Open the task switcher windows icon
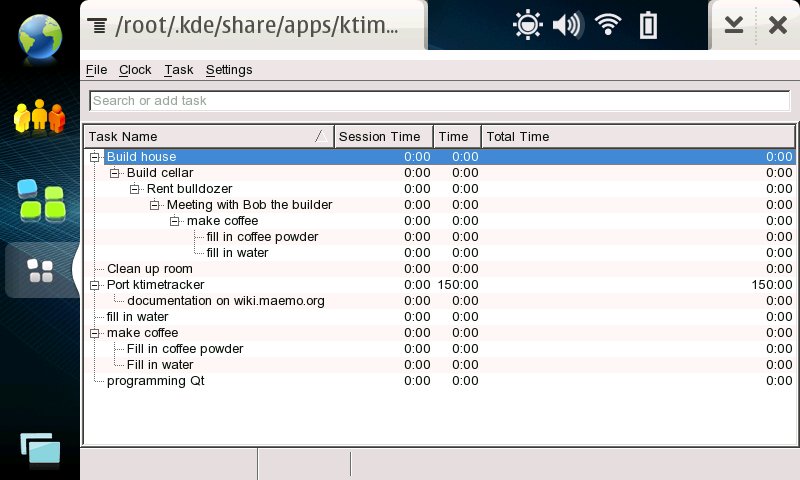 [x=40, y=450]
